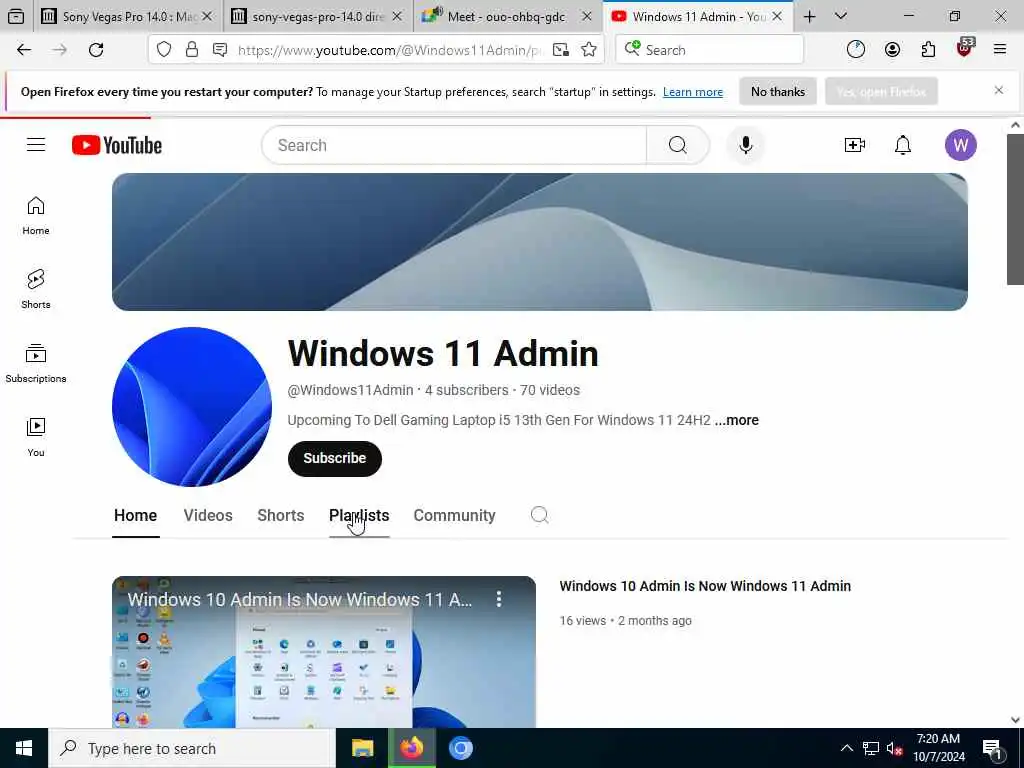Dismiss the Firefox startup notification bar

(x=998, y=90)
